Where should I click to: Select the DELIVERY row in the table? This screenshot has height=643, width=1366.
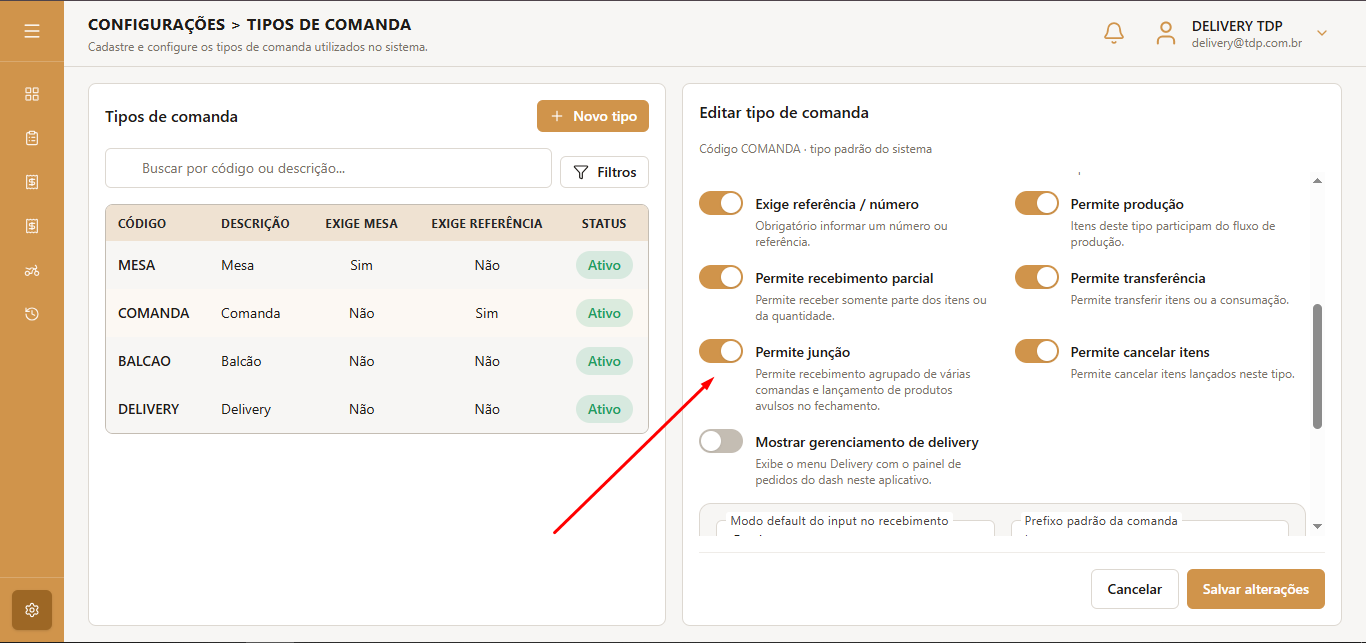tap(377, 409)
